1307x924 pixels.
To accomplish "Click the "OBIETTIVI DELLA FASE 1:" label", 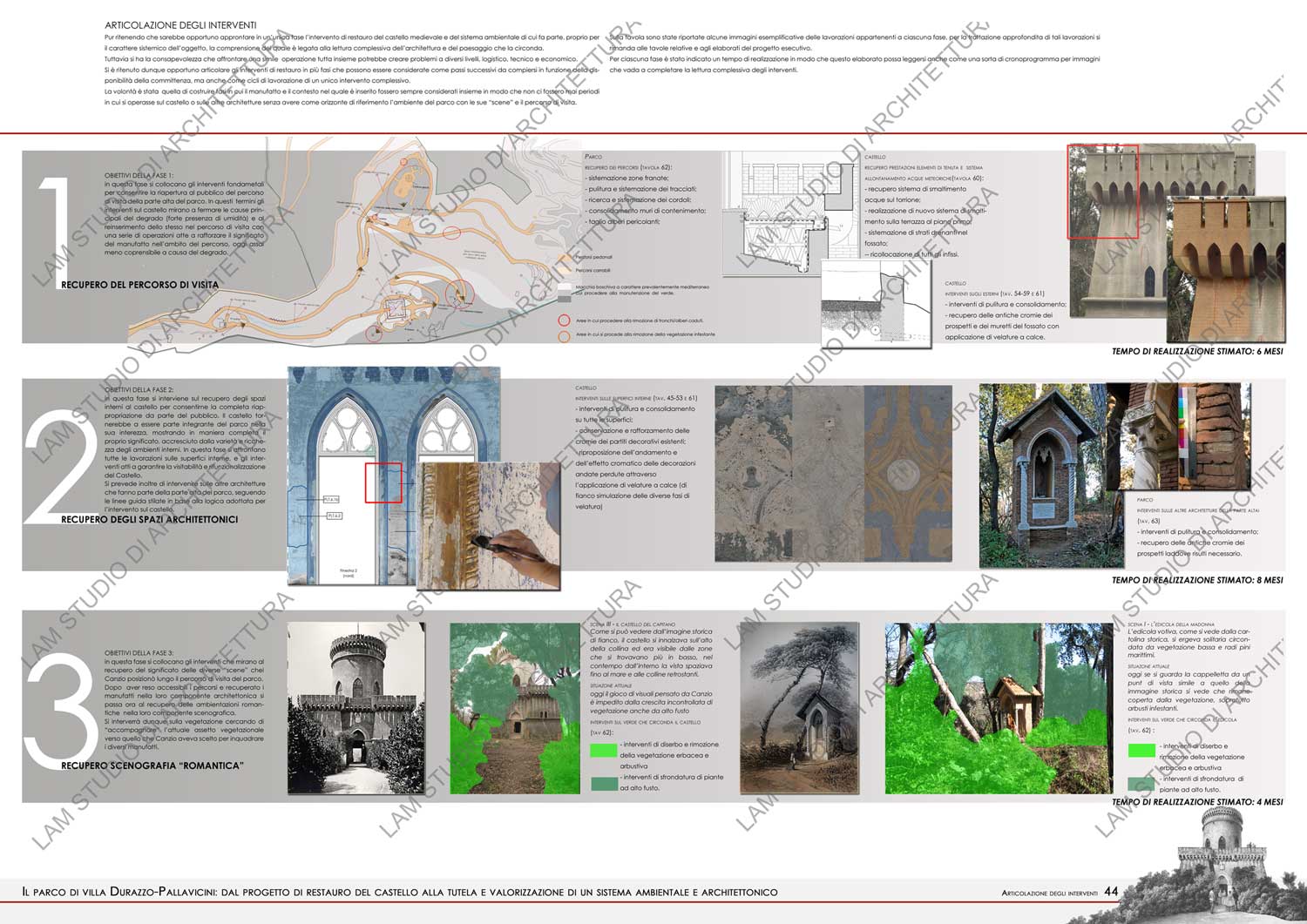I will [139, 175].
